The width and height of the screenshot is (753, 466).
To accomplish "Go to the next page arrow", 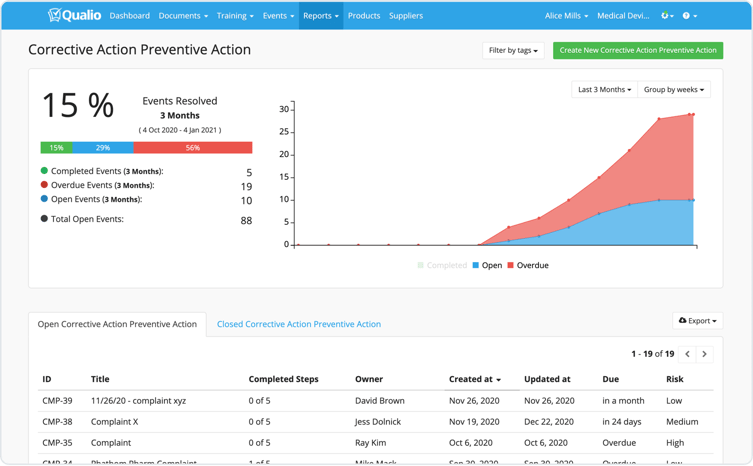I will pyautogui.click(x=705, y=354).
